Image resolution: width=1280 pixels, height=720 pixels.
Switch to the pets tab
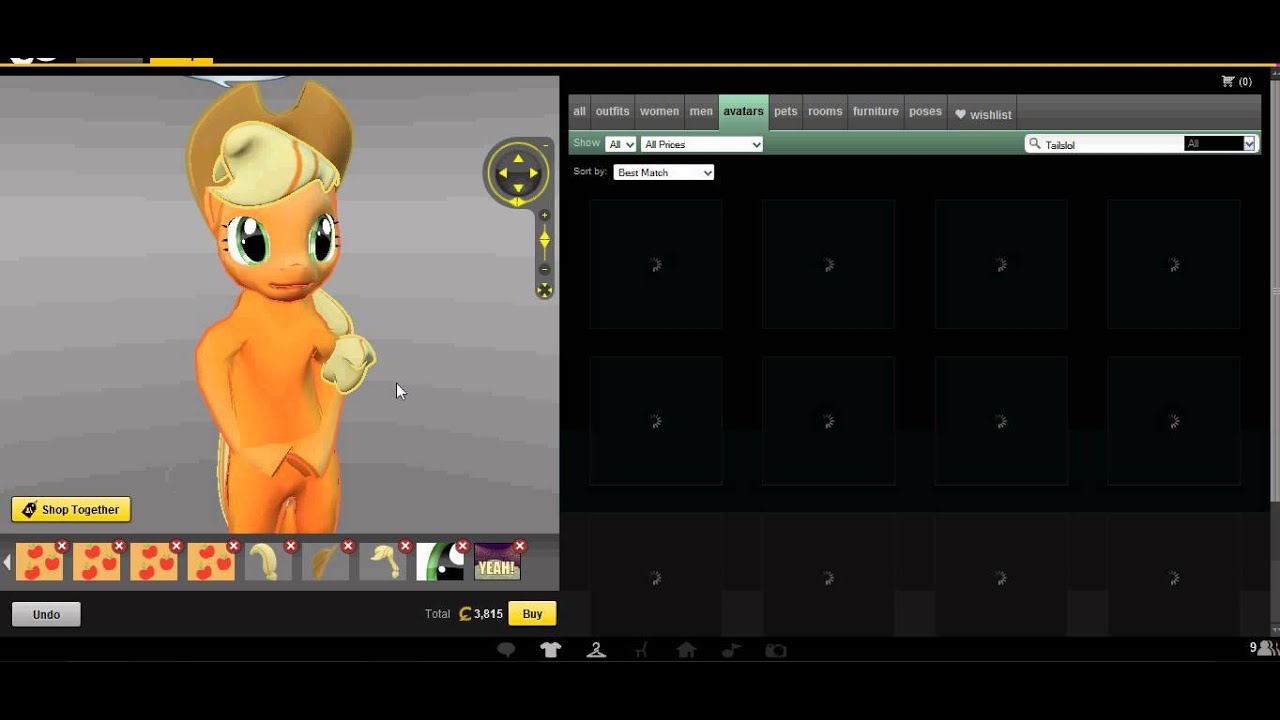pyautogui.click(x=786, y=112)
